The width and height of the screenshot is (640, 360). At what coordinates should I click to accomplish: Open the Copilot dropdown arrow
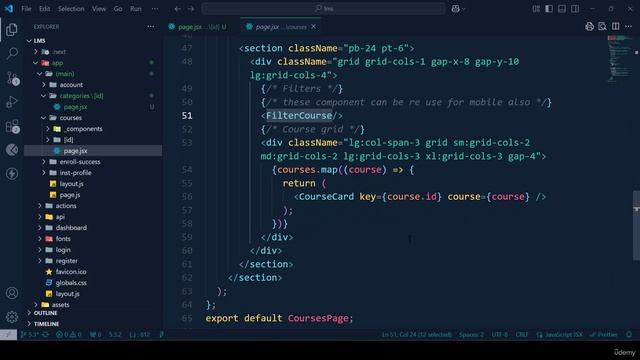464,9
